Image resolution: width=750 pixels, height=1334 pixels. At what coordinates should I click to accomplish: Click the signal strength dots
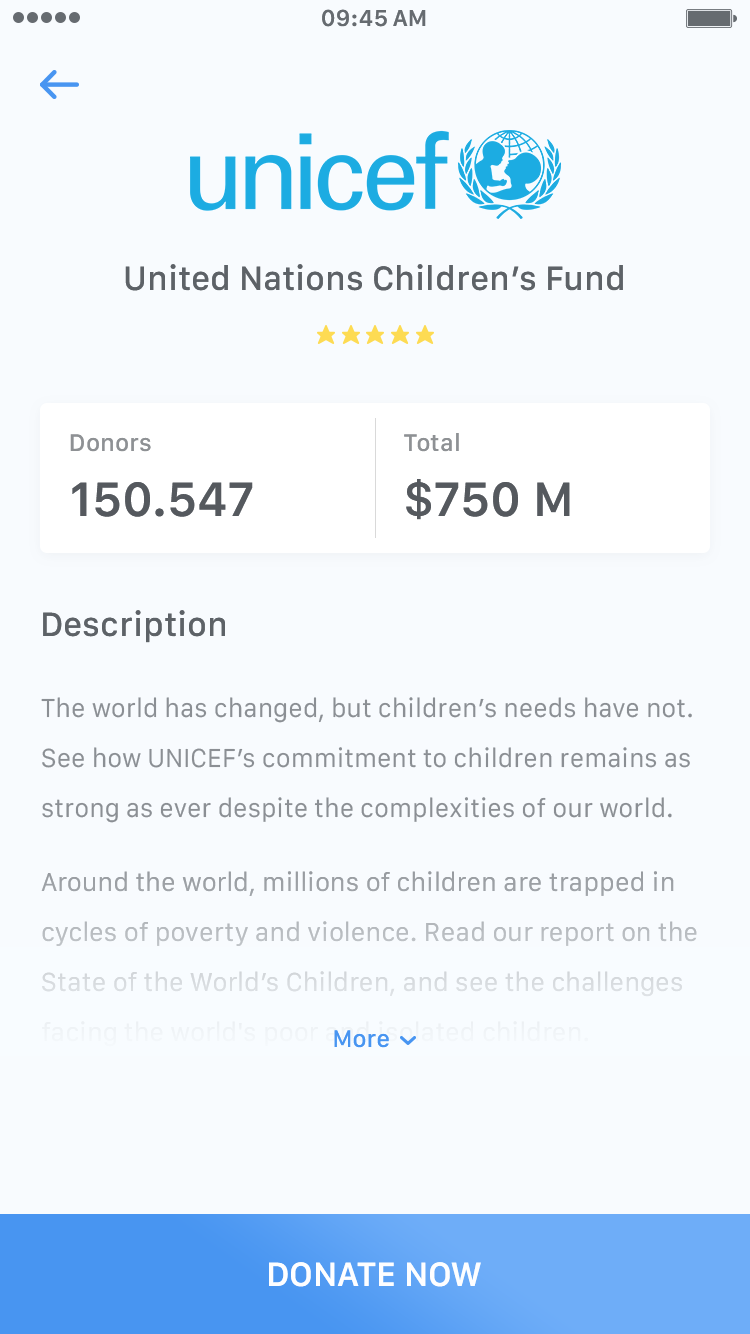[47, 19]
